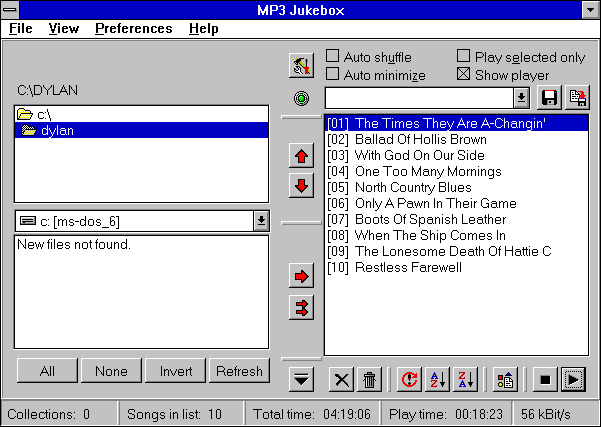The width and height of the screenshot is (601, 427).
Task: Move selected song down with red arrow
Action: tap(301, 186)
